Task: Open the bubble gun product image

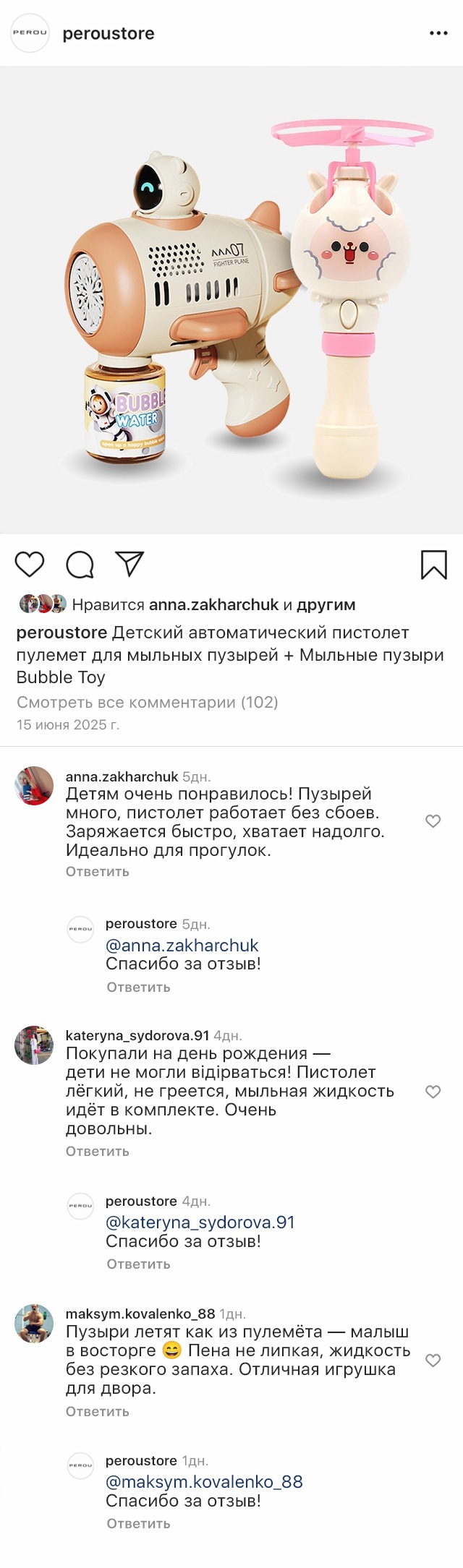Action: coord(231,300)
